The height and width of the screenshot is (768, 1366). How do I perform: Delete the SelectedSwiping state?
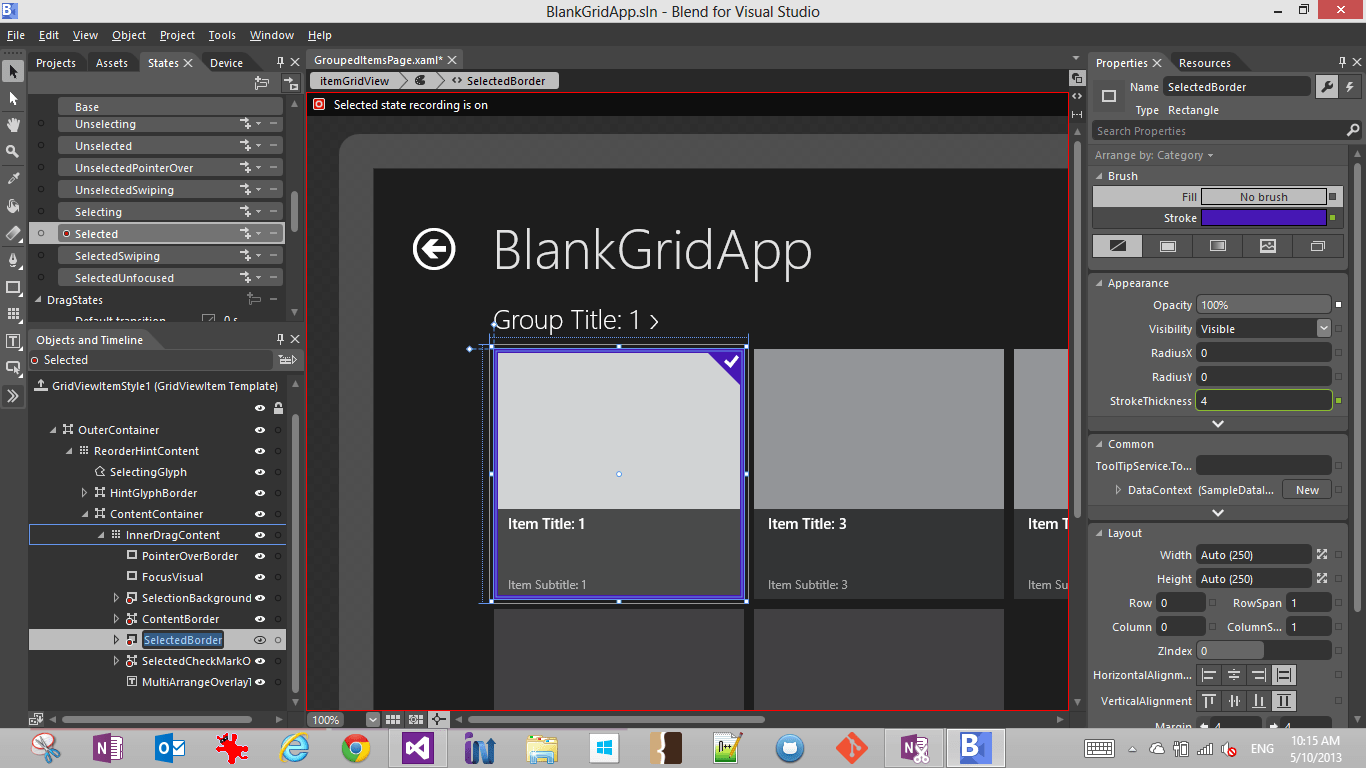tap(274, 256)
